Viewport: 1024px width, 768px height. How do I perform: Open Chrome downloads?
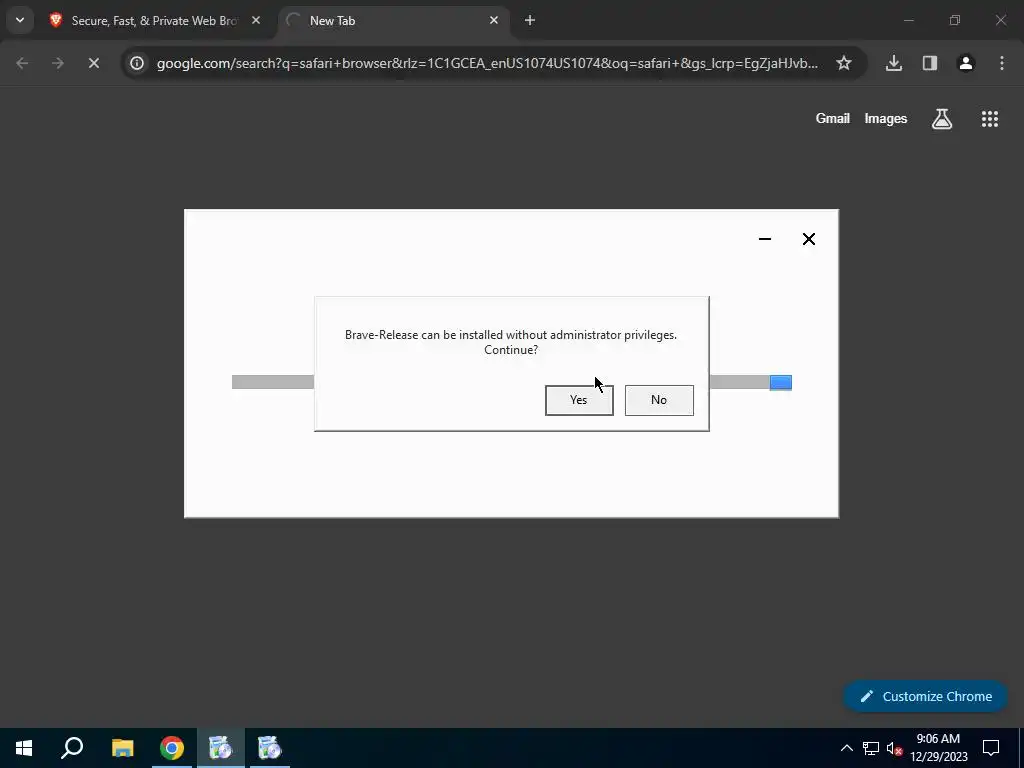[x=894, y=63]
